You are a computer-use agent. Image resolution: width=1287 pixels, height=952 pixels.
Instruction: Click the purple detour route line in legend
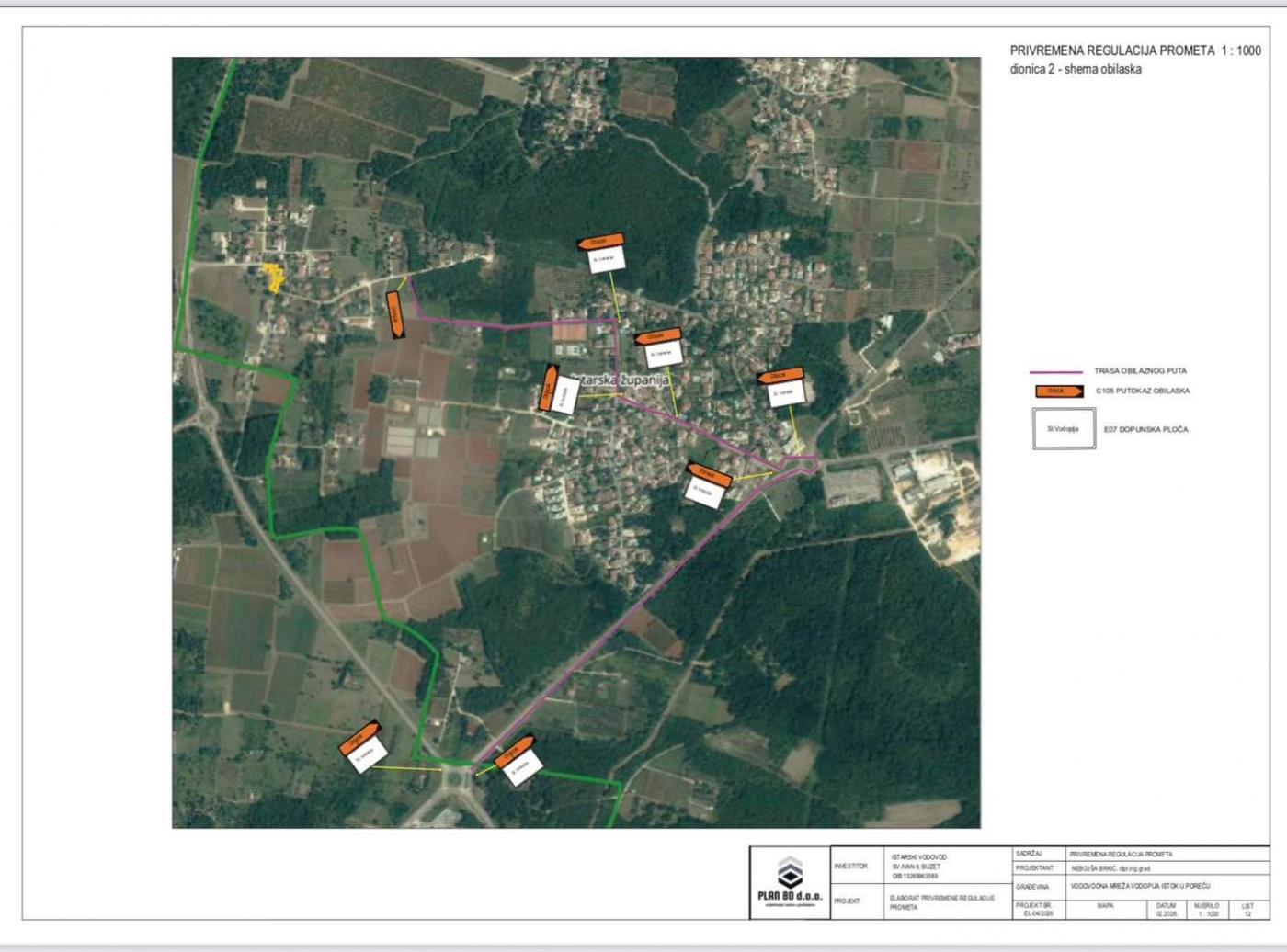pyautogui.click(x=1055, y=372)
